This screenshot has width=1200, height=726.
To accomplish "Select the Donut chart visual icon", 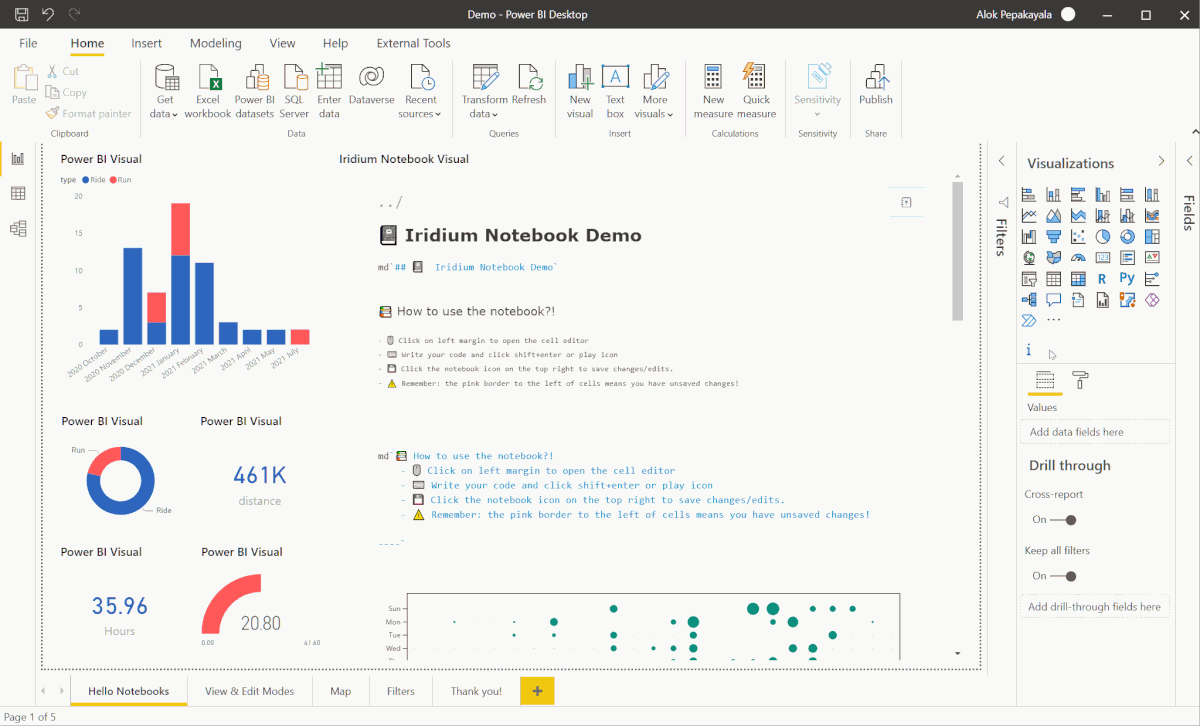I will pyautogui.click(x=1129, y=236).
